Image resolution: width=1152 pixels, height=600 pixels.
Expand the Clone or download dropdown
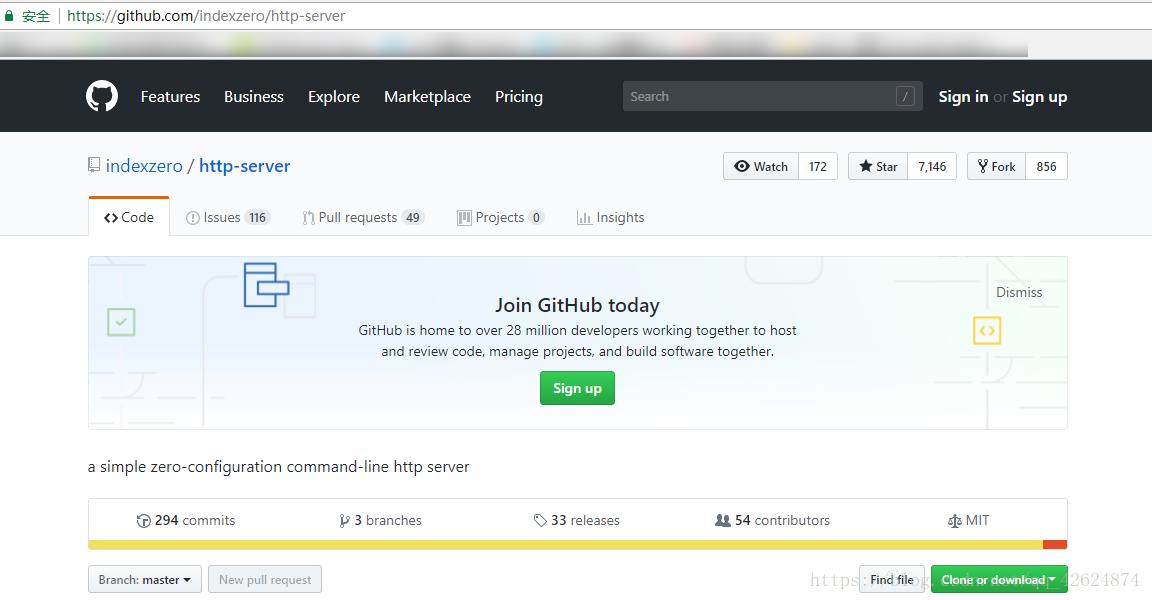tap(999, 579)
